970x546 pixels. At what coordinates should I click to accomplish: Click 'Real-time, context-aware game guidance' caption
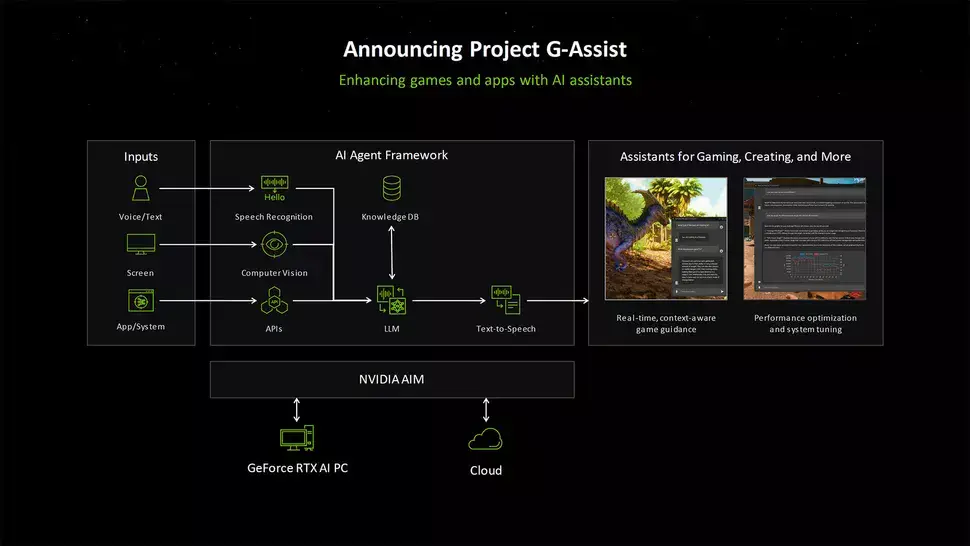coord(666,323)
